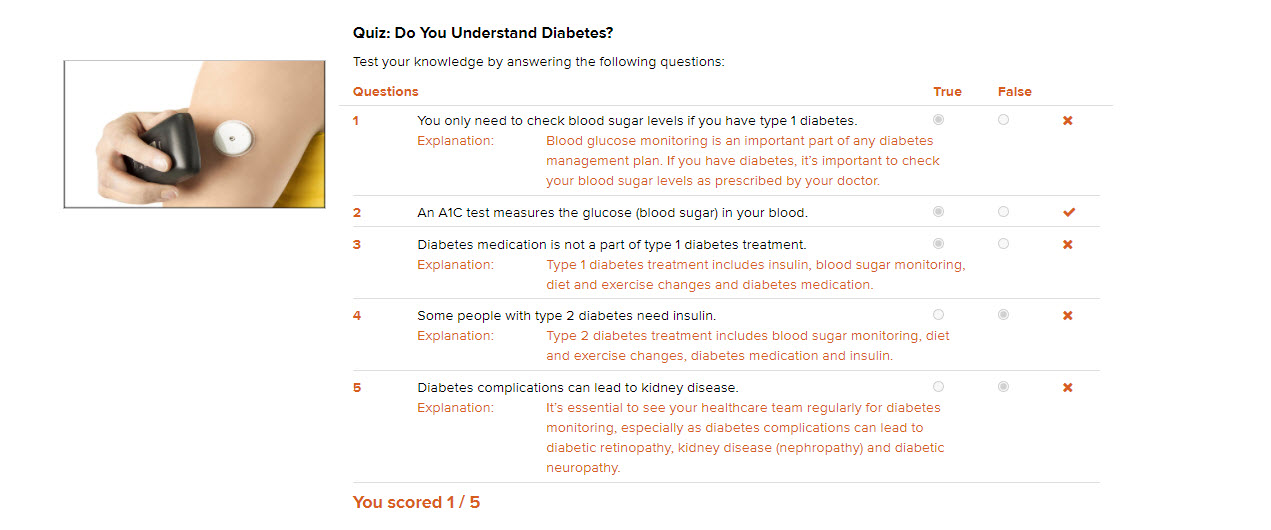
Task: Select False for question 3
Action: (1003, 244)
